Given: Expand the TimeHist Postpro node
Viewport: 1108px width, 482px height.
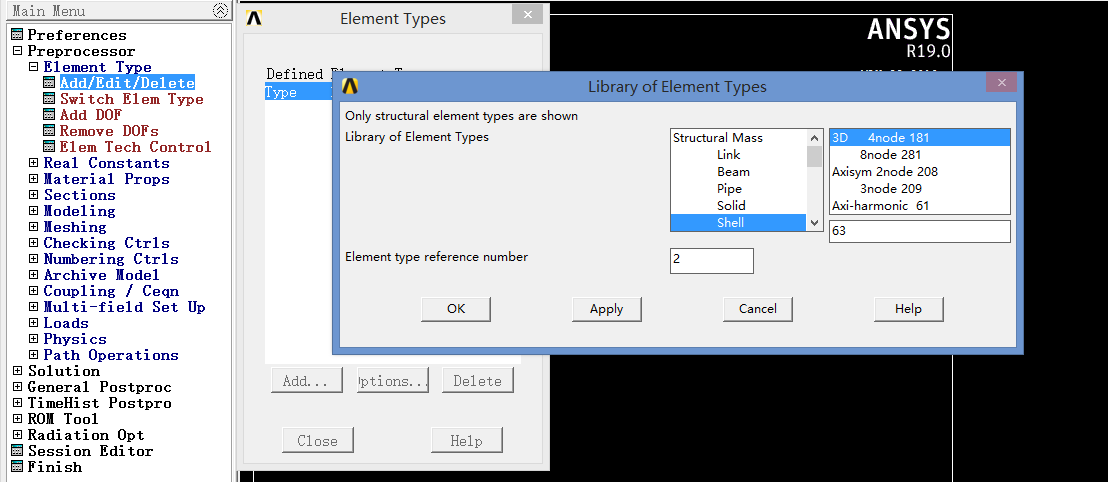Looking at the screenshot, I should (18, 403).
